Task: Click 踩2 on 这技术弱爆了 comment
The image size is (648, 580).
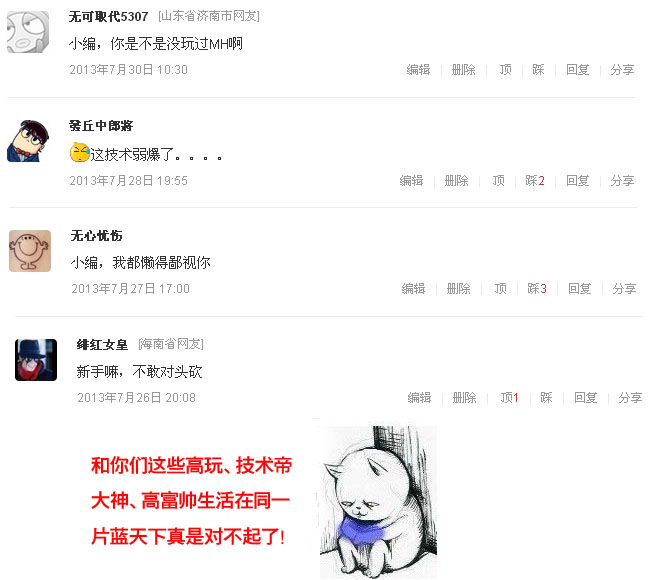Action: pos(535,181)
